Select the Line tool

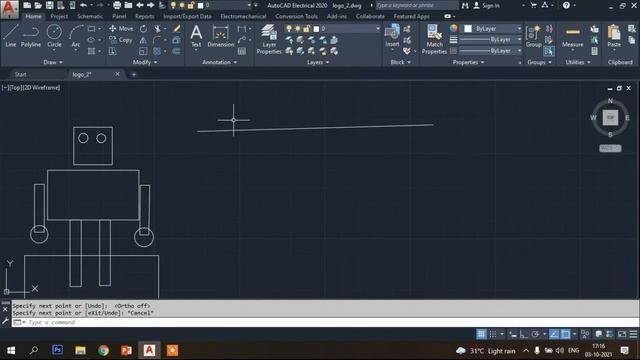click(11, 36)
